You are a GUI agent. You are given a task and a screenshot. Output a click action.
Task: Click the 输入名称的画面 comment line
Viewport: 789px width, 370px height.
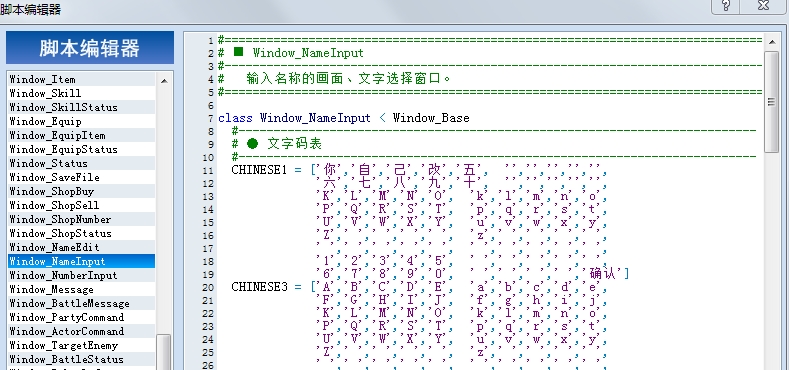(x=335, y=79)
